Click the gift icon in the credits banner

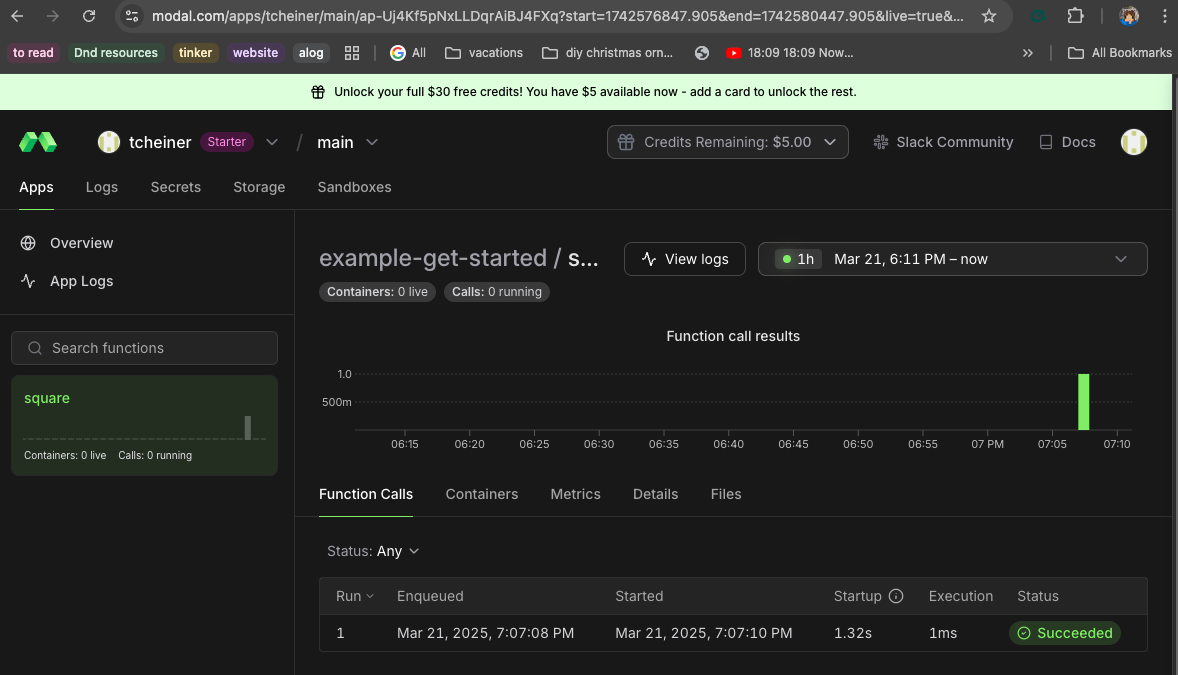(318, 92)
